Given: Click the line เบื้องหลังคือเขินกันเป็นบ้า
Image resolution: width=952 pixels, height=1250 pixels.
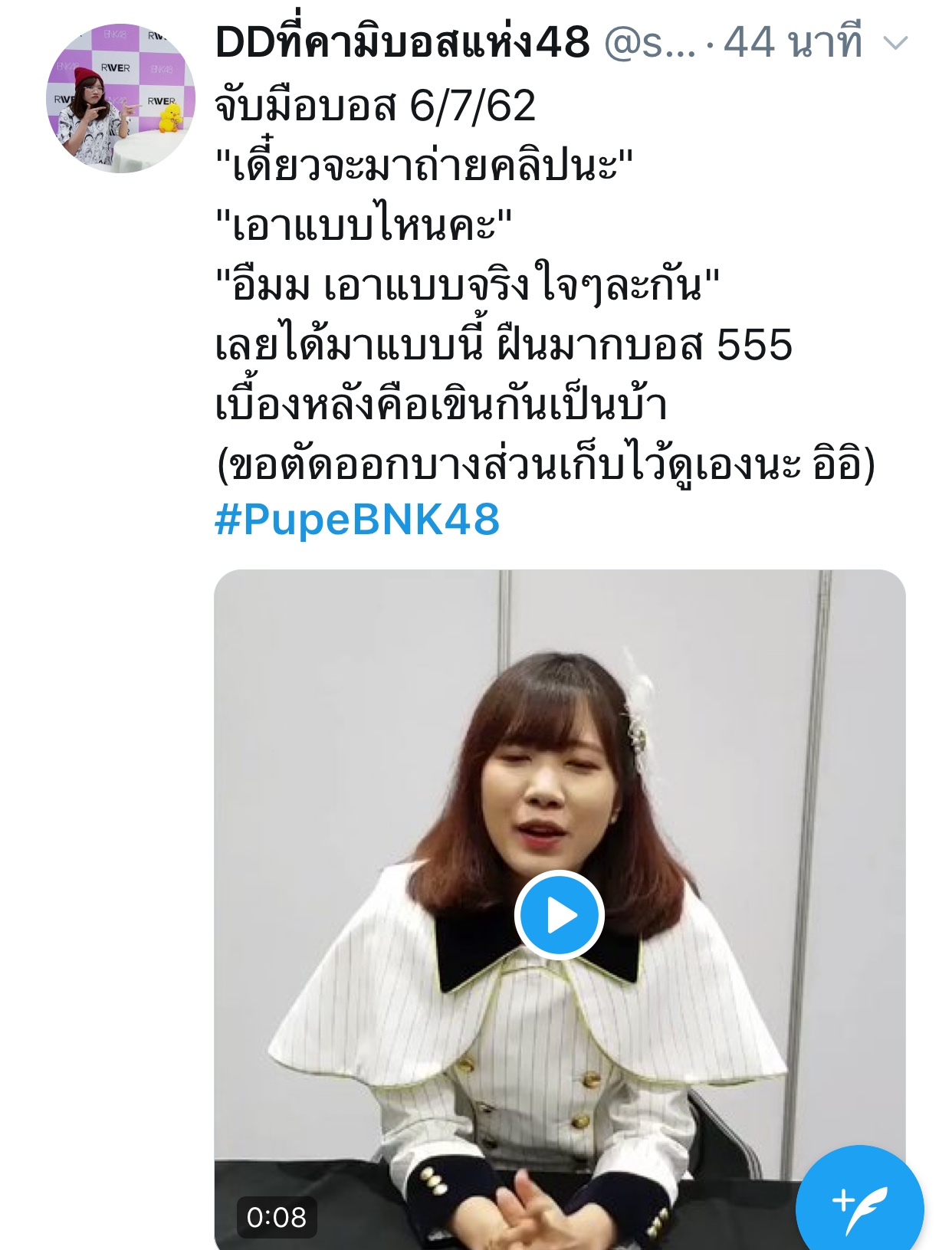Looking at the screenshot, I should 441,404.
